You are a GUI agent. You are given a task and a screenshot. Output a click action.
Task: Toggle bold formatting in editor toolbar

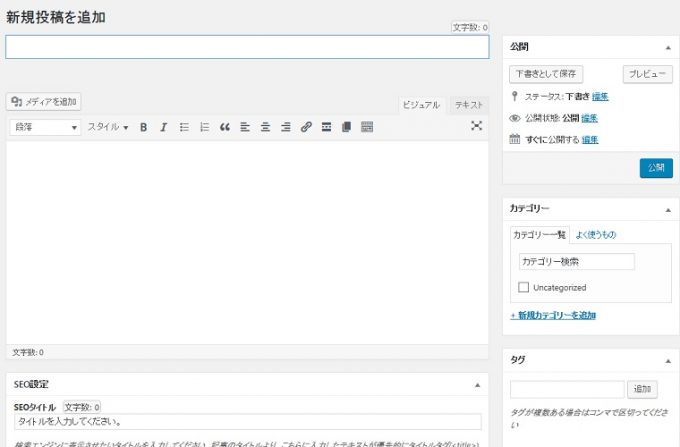pyautogui.click(x=144, y=127)
